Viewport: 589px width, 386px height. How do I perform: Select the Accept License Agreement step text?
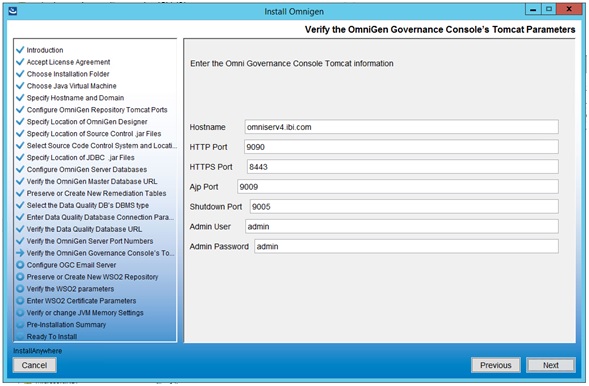68,62
